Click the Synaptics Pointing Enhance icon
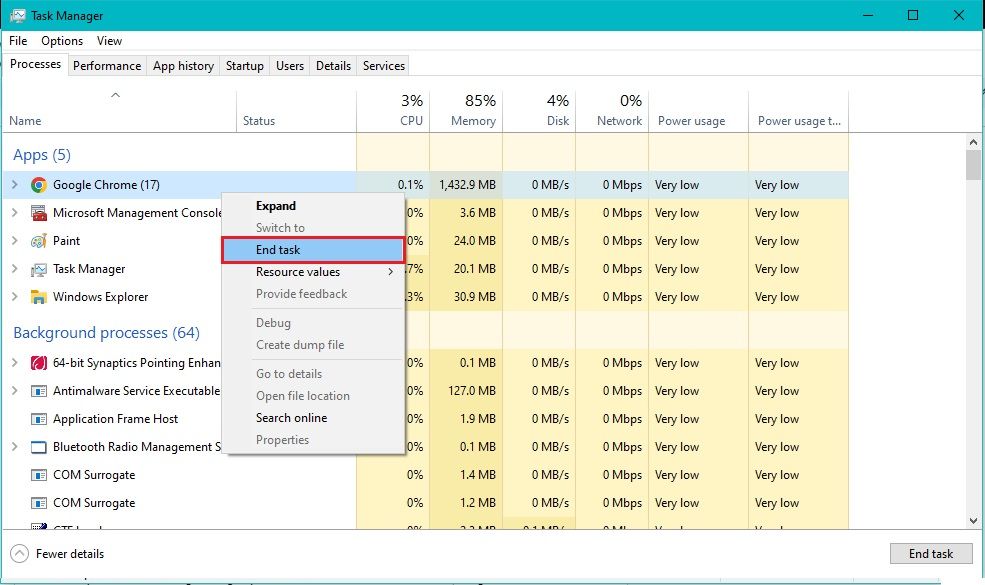985x585 pixels. pyautogui.click(x=39, y=363)
